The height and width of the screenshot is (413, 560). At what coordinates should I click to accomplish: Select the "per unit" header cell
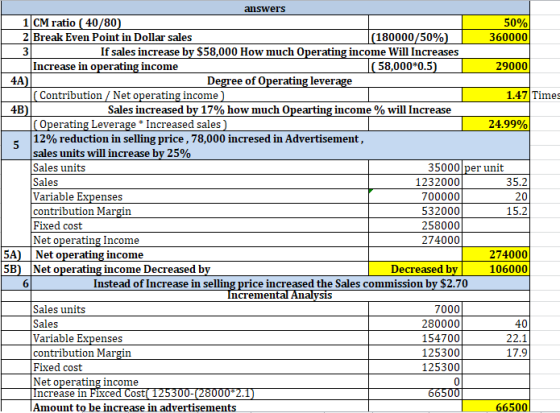[x=496, y=168]
